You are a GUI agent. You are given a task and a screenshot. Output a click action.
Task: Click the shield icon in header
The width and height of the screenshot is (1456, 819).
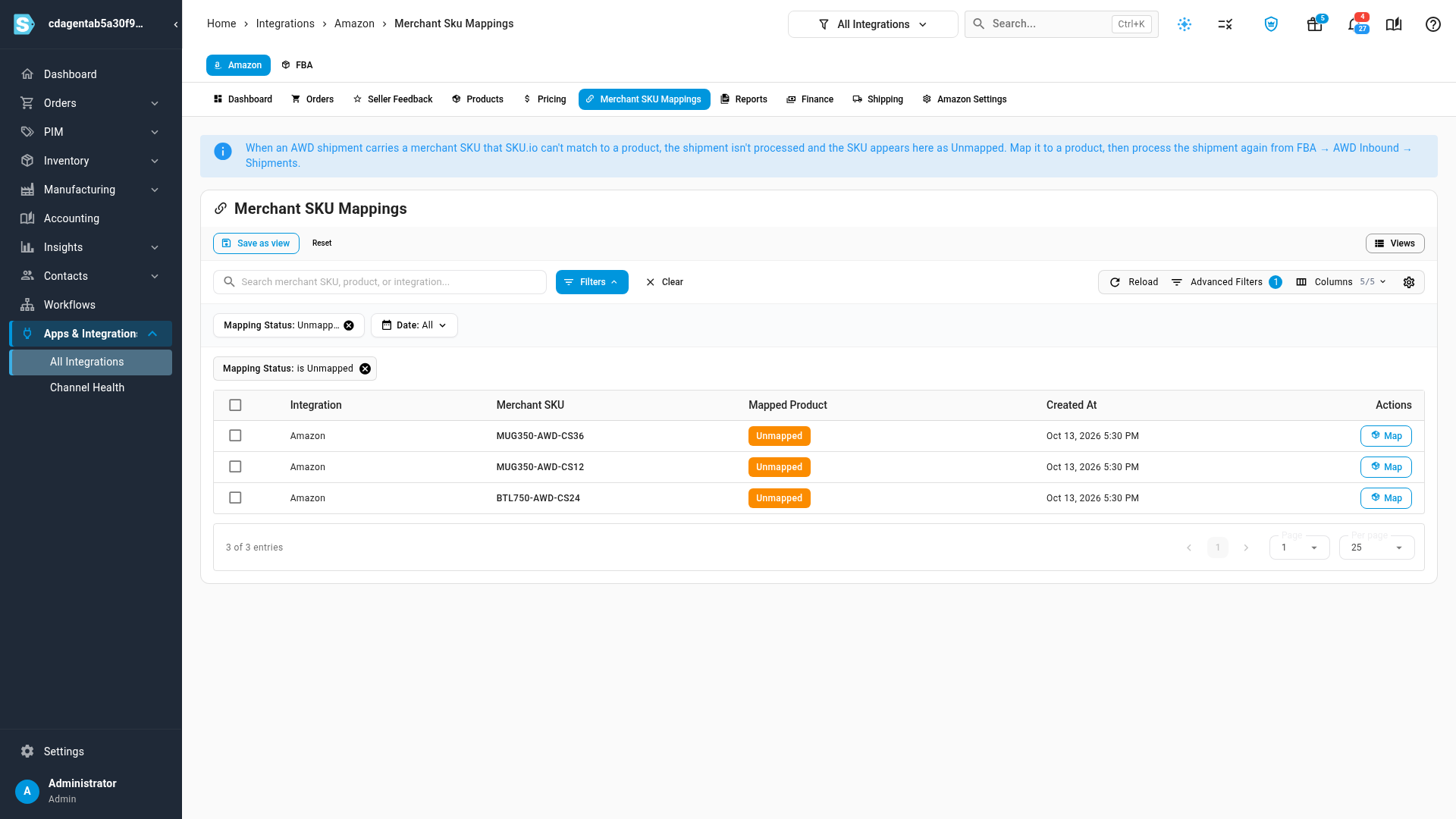coord(1271,24)
